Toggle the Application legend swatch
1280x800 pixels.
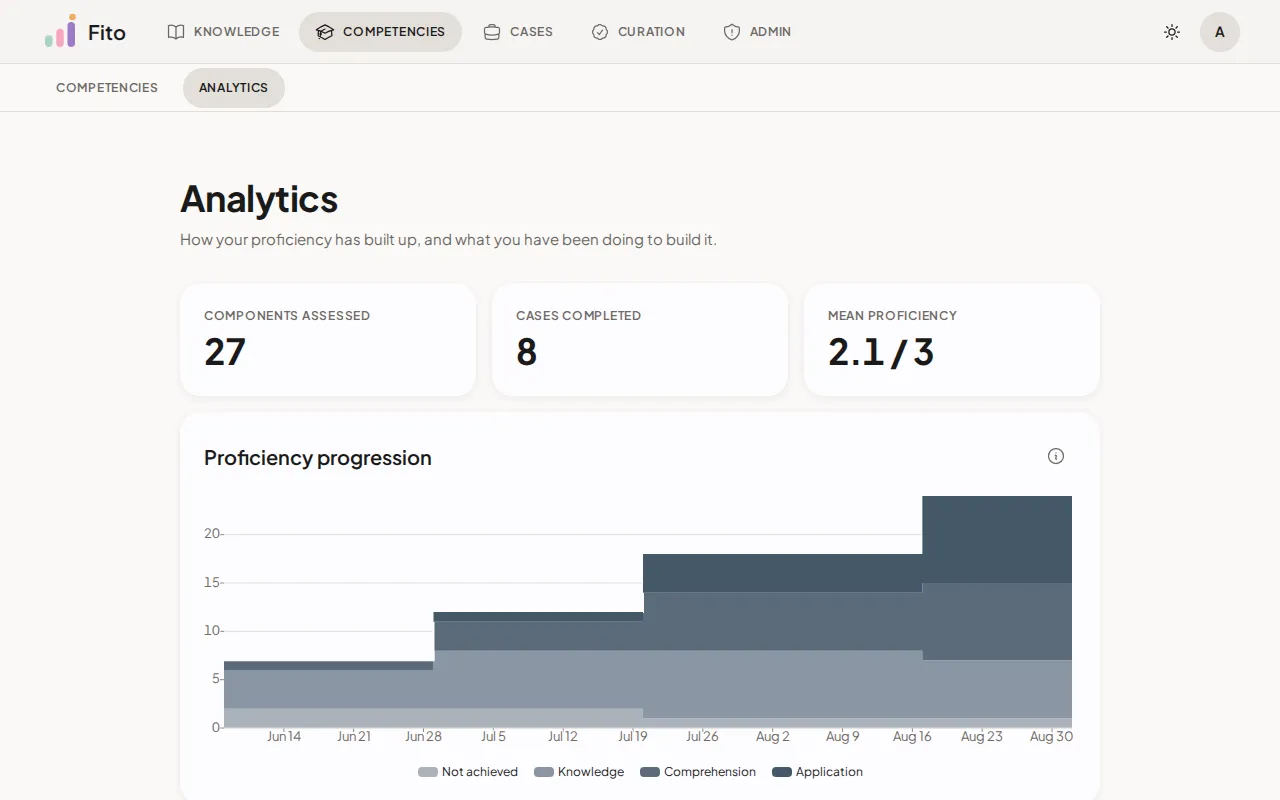tap(782, 772)
